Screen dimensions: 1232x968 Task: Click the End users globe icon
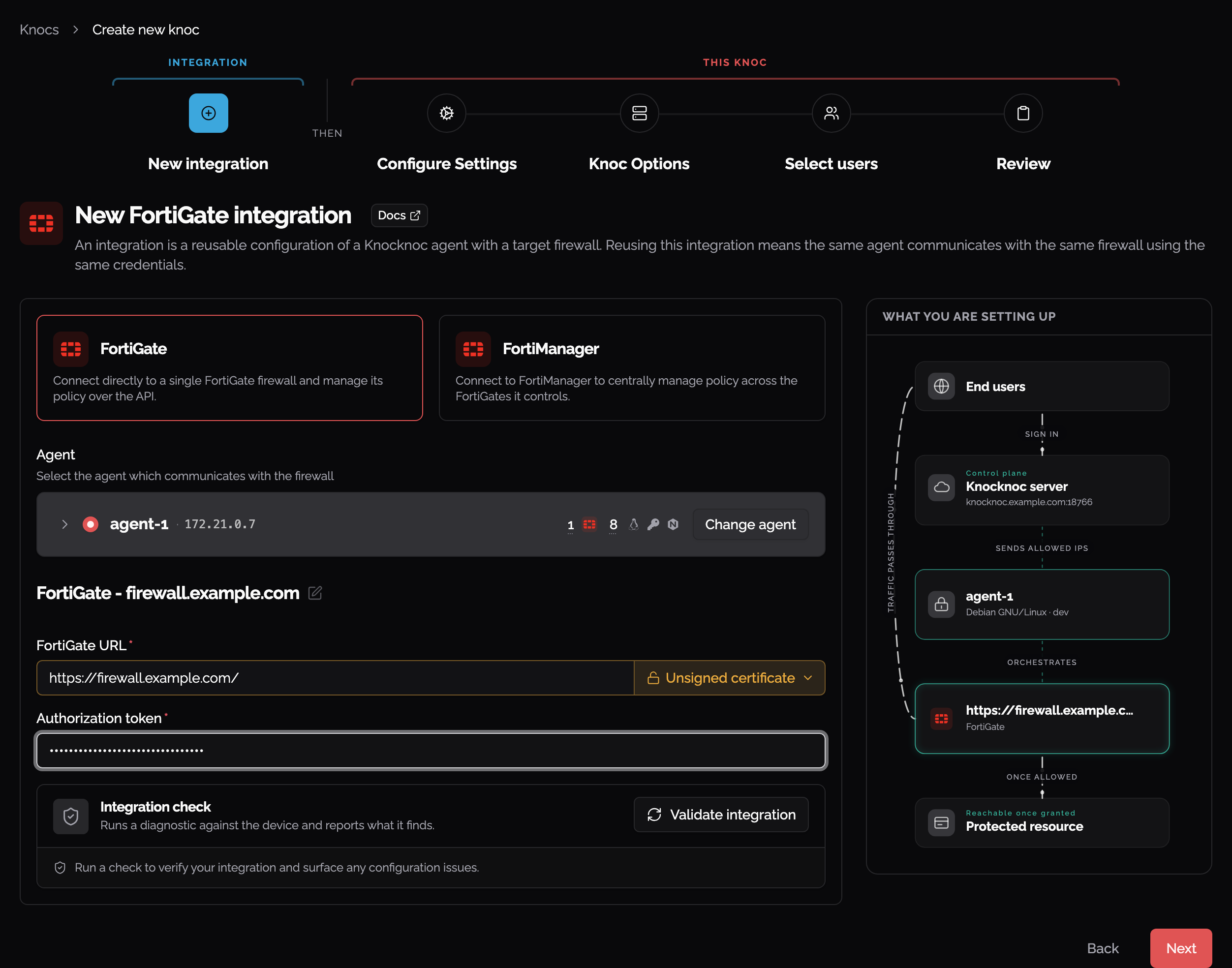(x=941, y=387)
